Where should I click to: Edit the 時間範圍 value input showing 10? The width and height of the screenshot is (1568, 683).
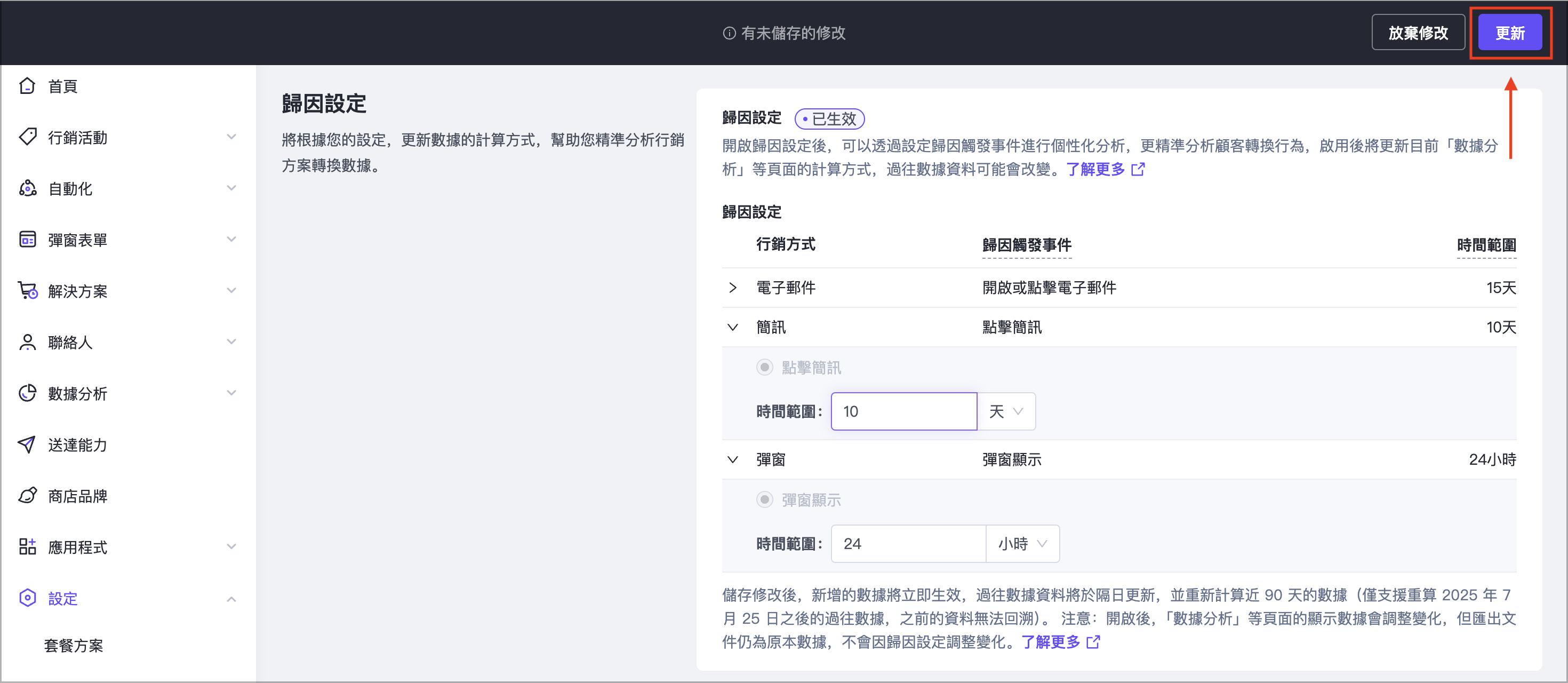click(903, 411)
